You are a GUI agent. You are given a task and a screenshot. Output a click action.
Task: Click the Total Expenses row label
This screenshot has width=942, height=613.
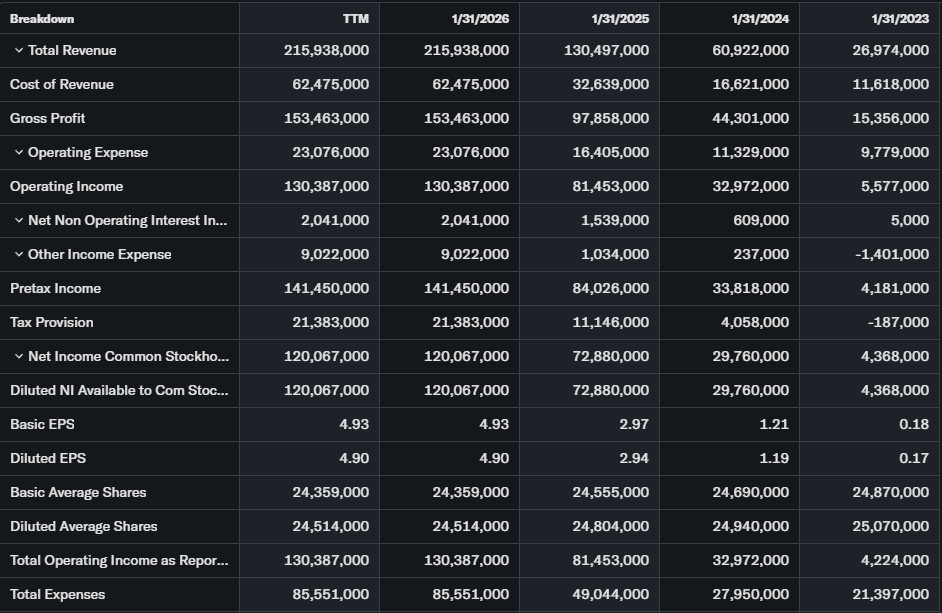[57, 595]
